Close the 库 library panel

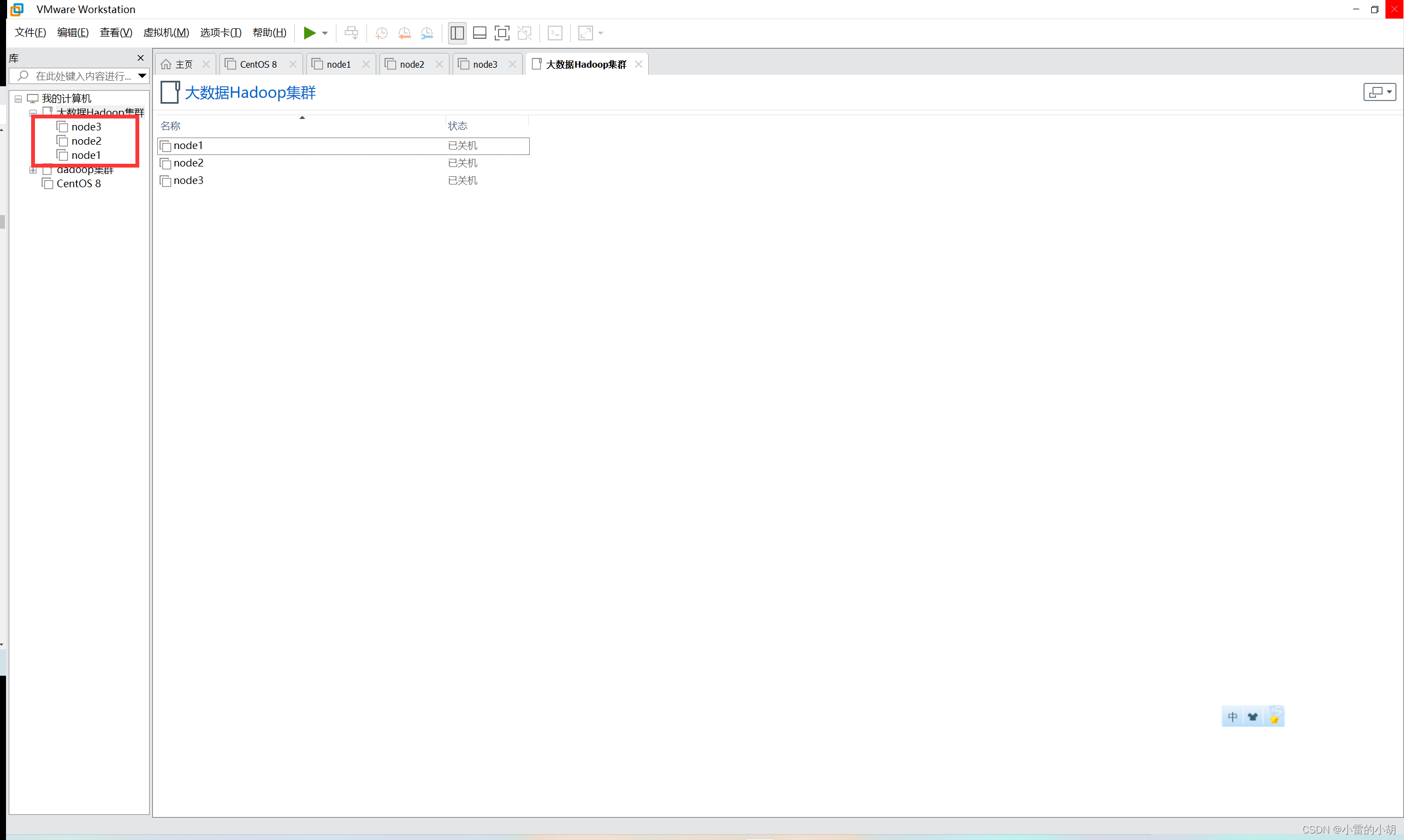[x=140, y=58]
